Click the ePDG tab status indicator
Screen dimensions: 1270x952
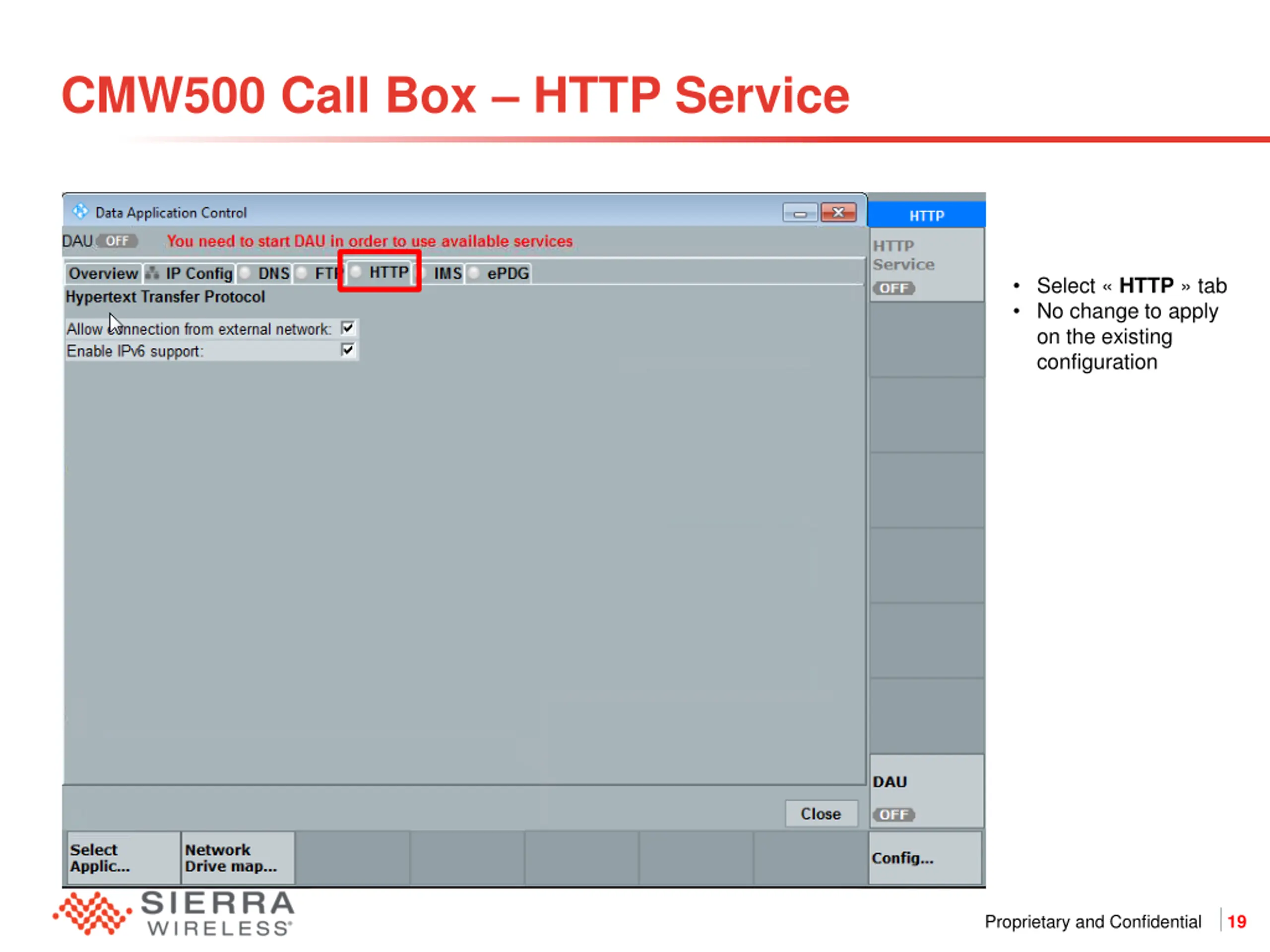[x=474, y=273]
